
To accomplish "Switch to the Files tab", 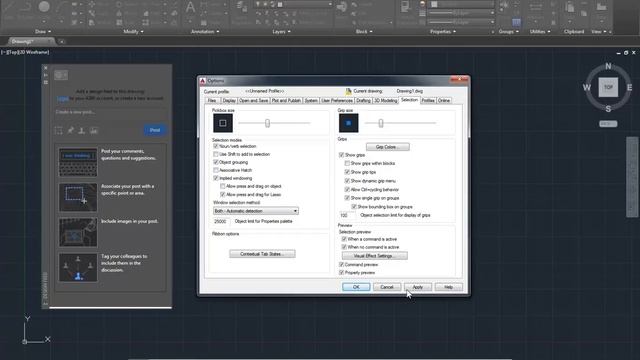I will [212, 100].
